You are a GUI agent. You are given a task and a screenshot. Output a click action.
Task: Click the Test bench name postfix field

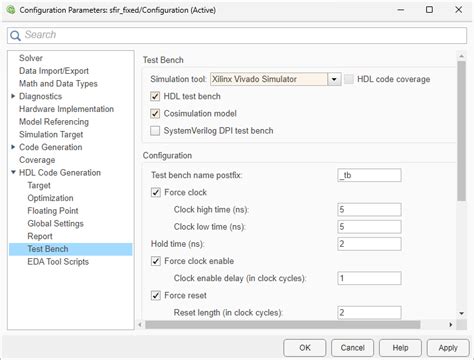click(x=369, y=175)
